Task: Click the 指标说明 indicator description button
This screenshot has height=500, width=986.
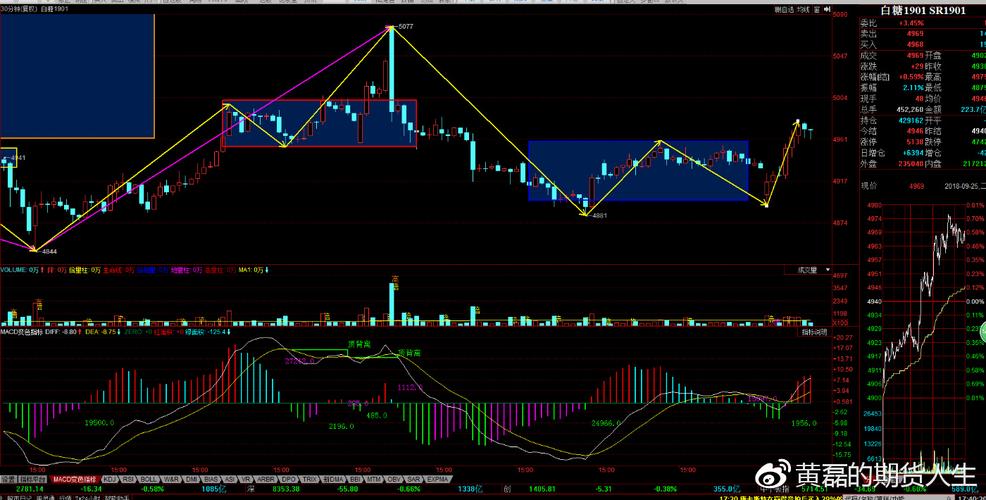Action: (815, 331)
